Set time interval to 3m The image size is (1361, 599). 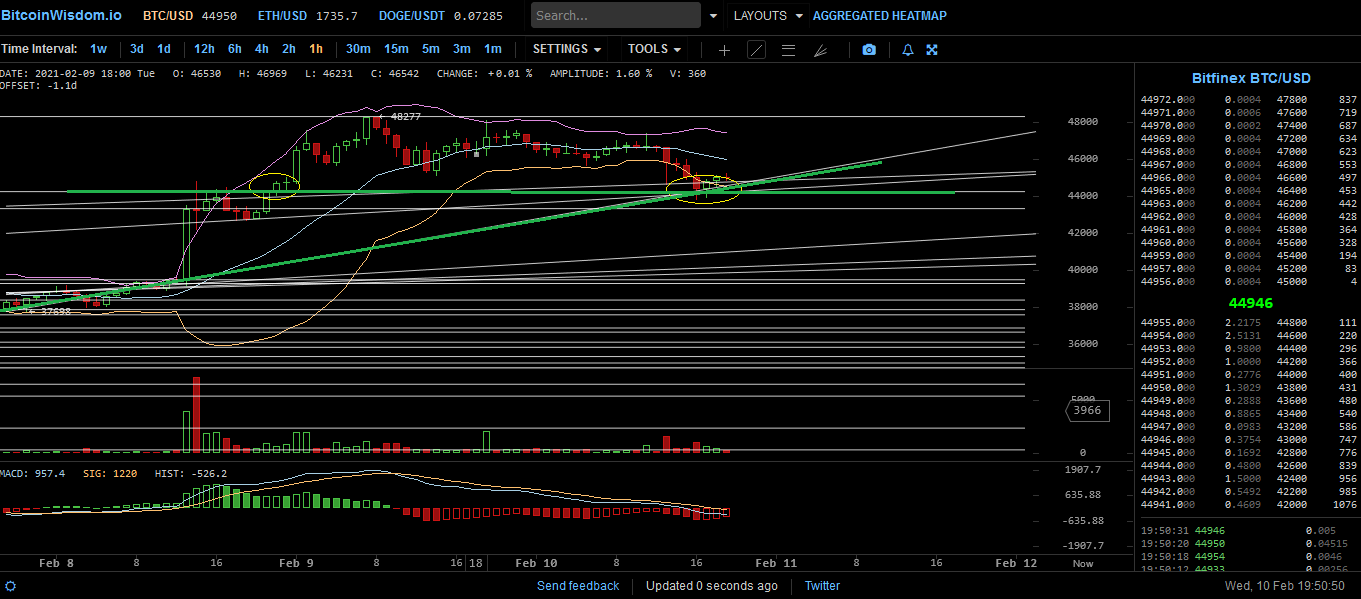[461, 49]
